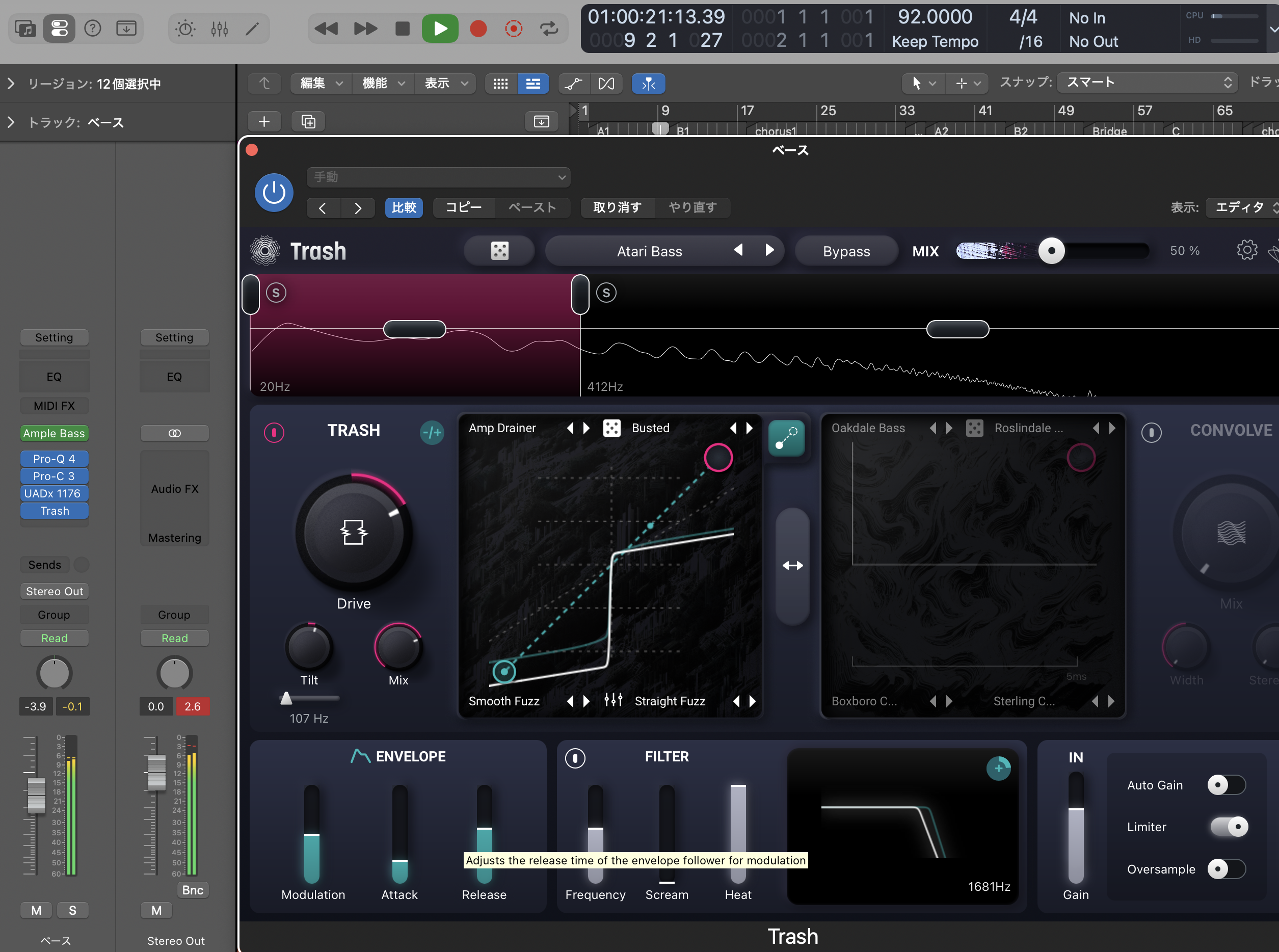Toggle the TRASH module power button
Image resolution: width=1279 pixels, height=952 pixels.
pyautogui.click(x=274, y=432)
